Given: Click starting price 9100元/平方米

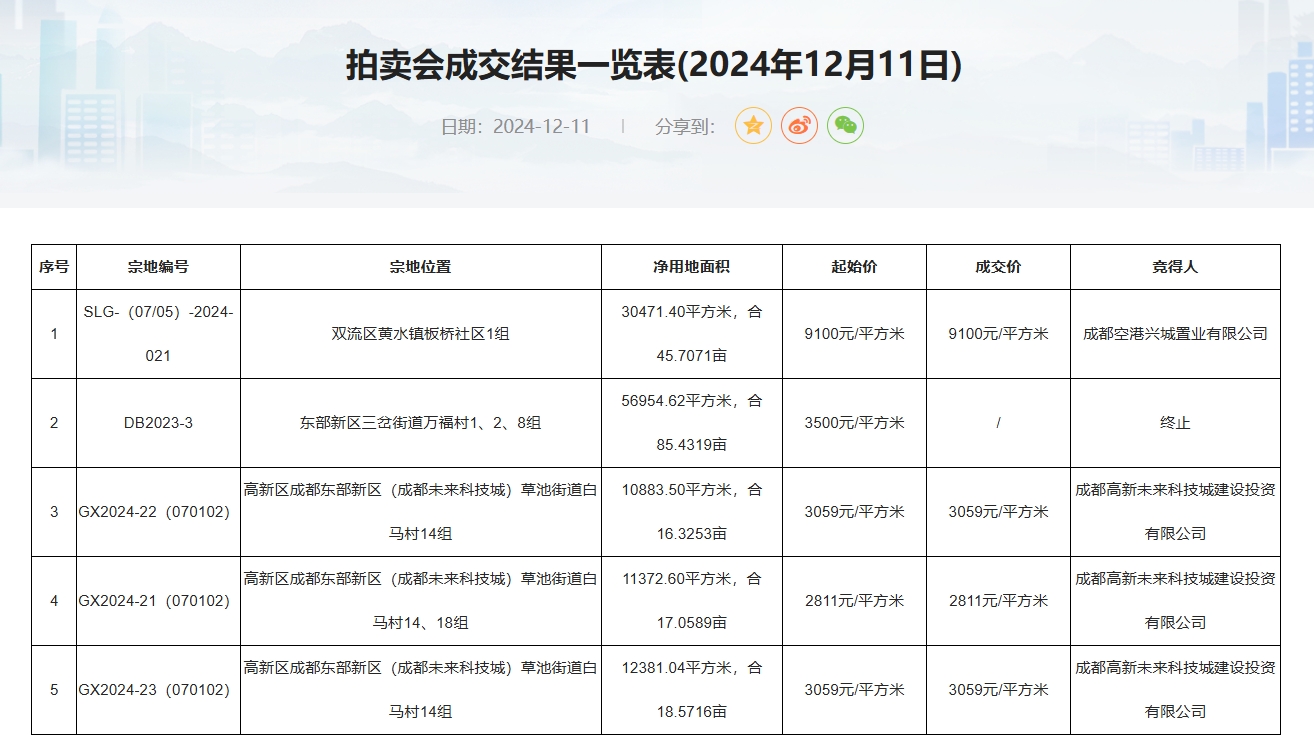Looking at the screenshot, I should [x=854, y=334].
